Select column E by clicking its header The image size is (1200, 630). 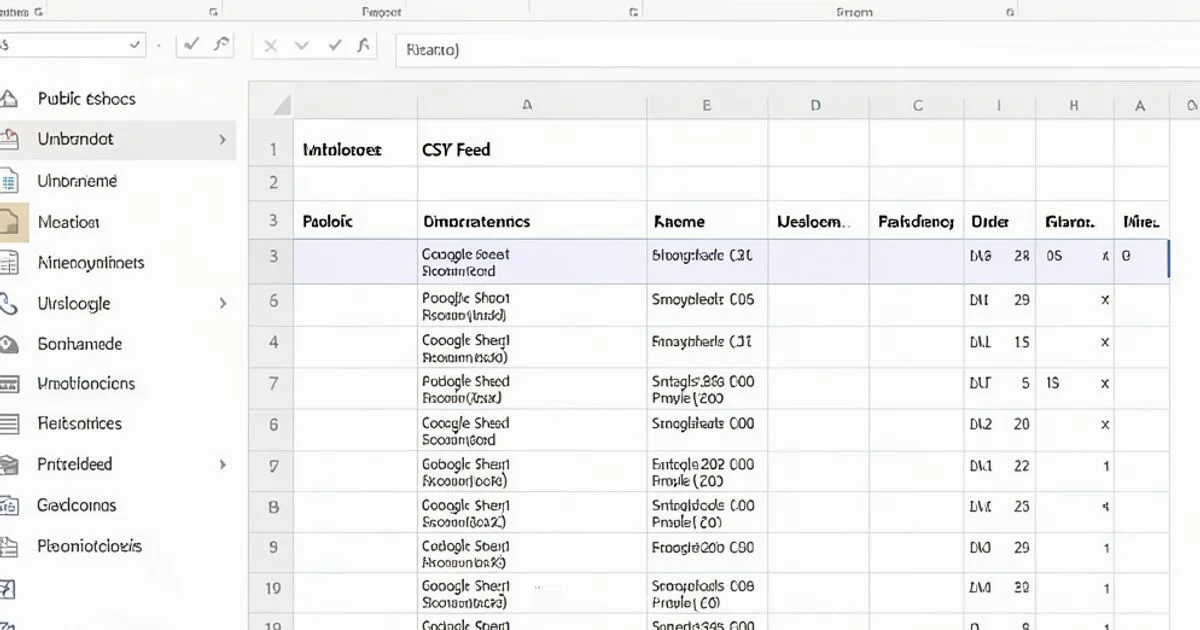706,103
